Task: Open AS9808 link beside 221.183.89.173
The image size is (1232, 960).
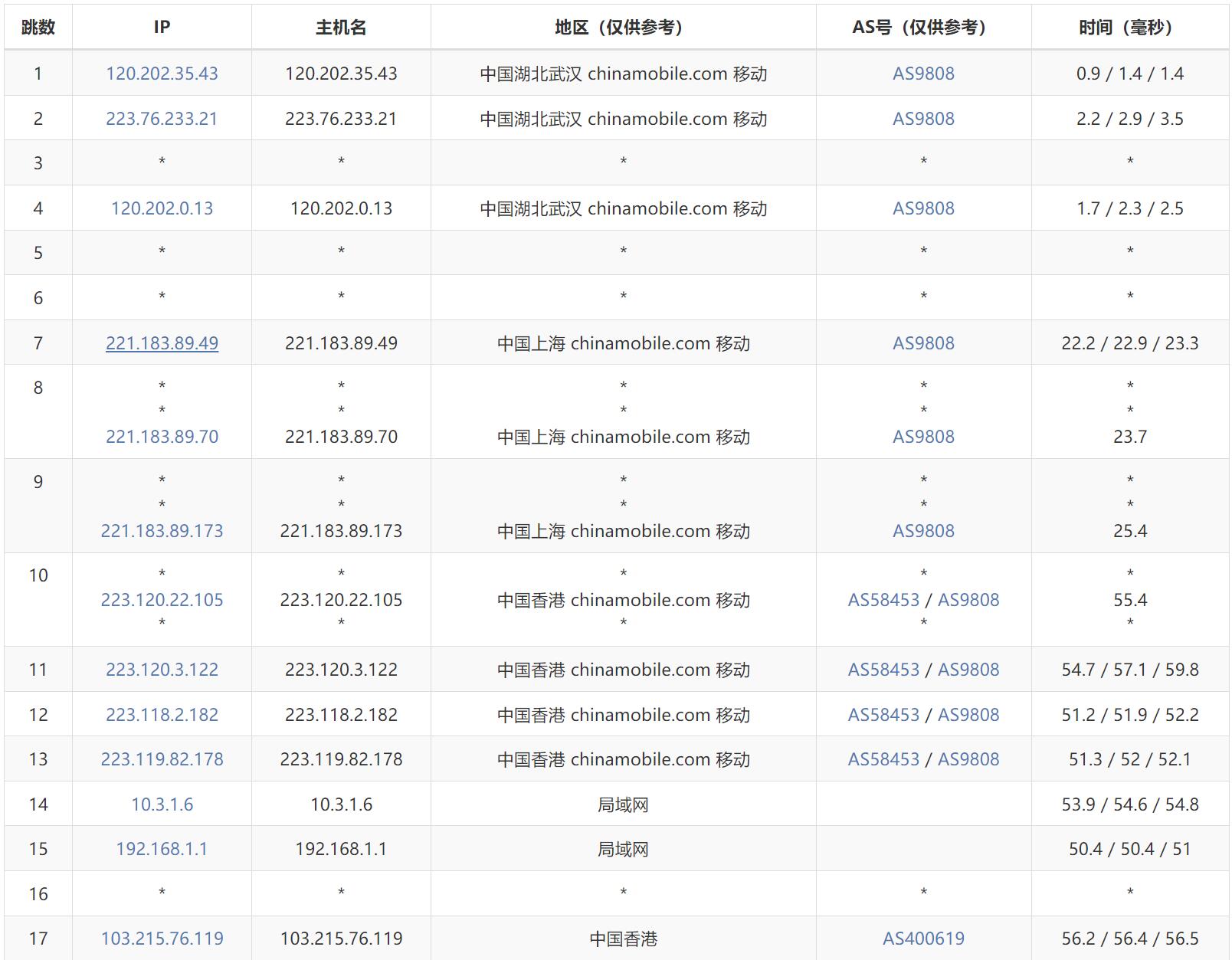Action: (x=923, y=531)
